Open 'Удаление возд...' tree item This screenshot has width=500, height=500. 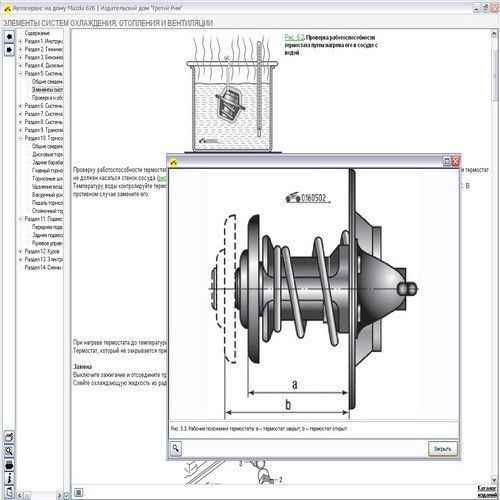click(x=47, y=187)
